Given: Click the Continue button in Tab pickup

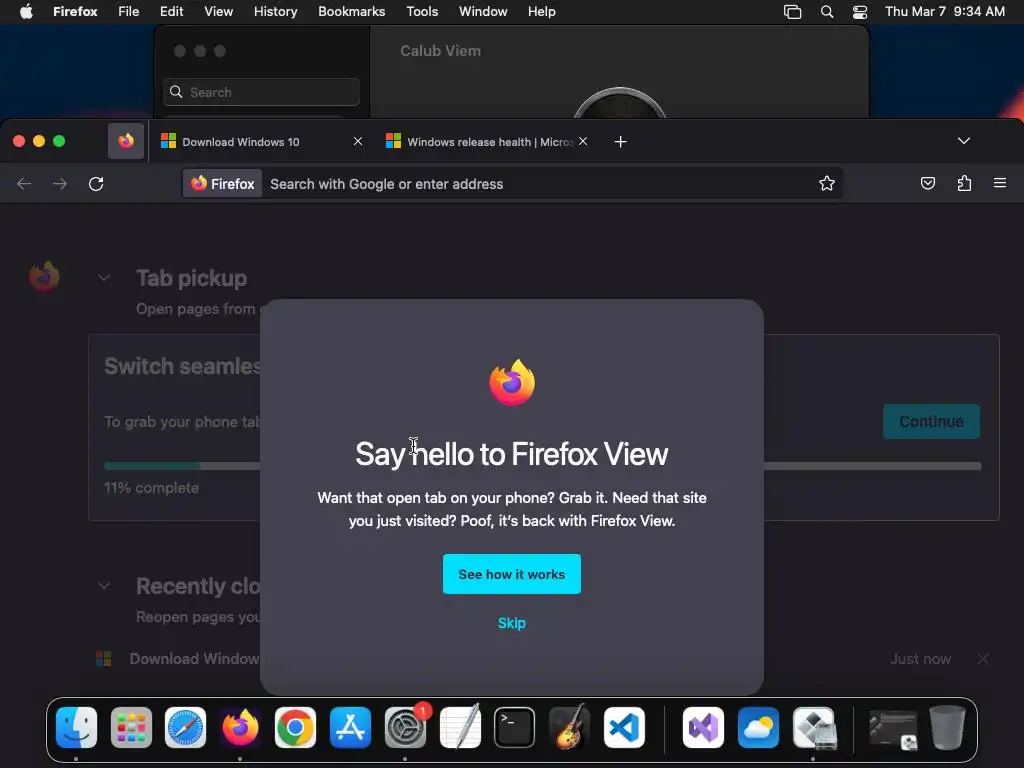Looking at the screenshot, I should pyautogui.click(x=931, y=421).
